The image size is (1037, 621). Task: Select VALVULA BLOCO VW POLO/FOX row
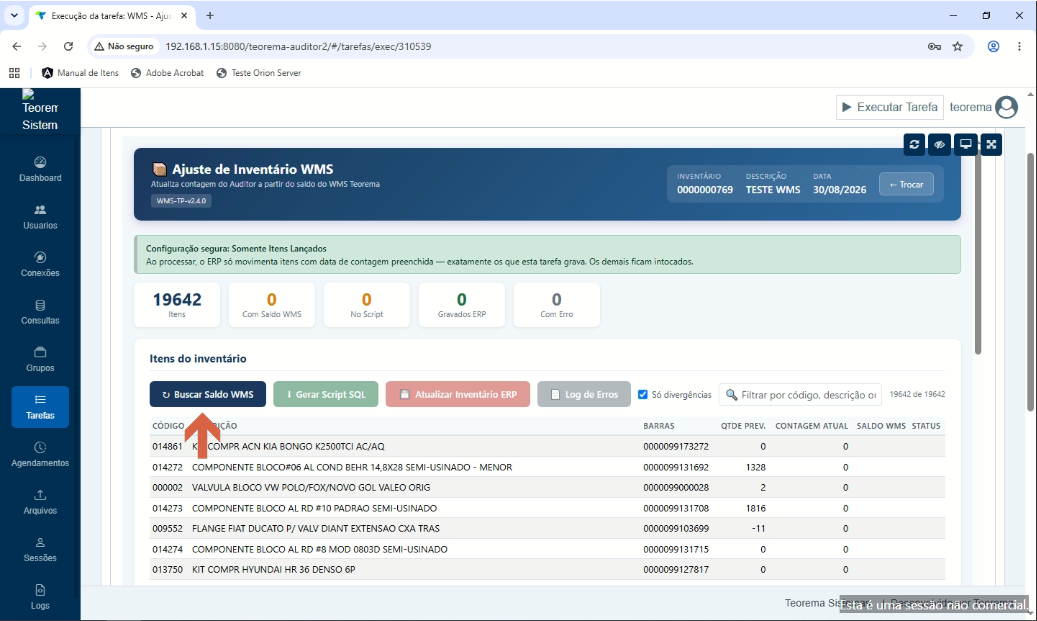tap(547, 487)
